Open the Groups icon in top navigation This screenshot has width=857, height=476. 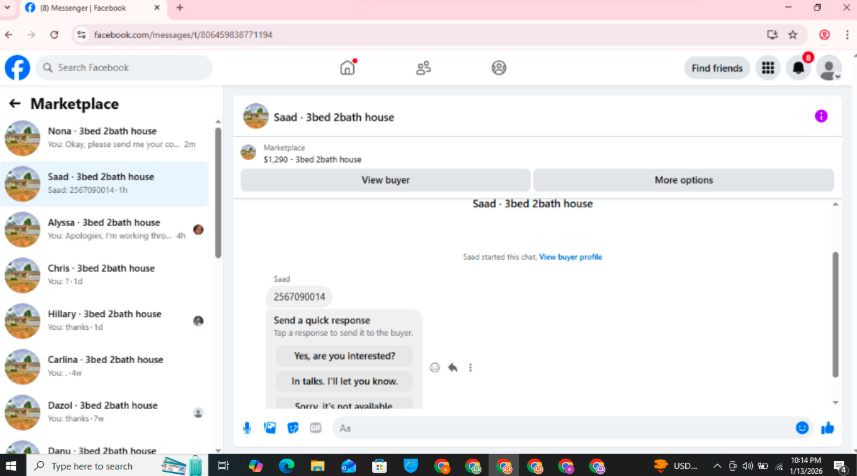coord(498,68)
